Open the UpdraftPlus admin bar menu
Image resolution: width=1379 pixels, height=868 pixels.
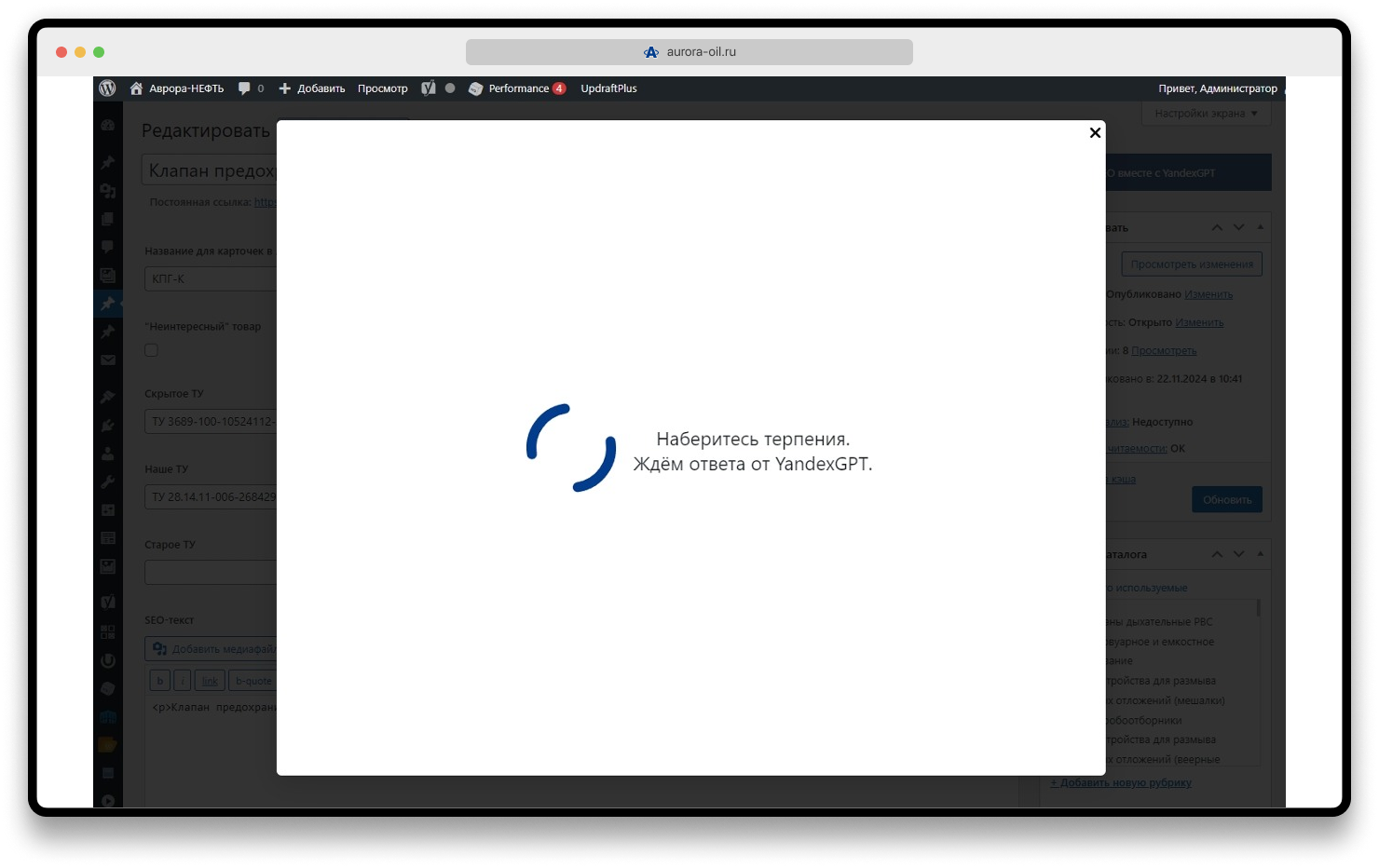point(608,88)
